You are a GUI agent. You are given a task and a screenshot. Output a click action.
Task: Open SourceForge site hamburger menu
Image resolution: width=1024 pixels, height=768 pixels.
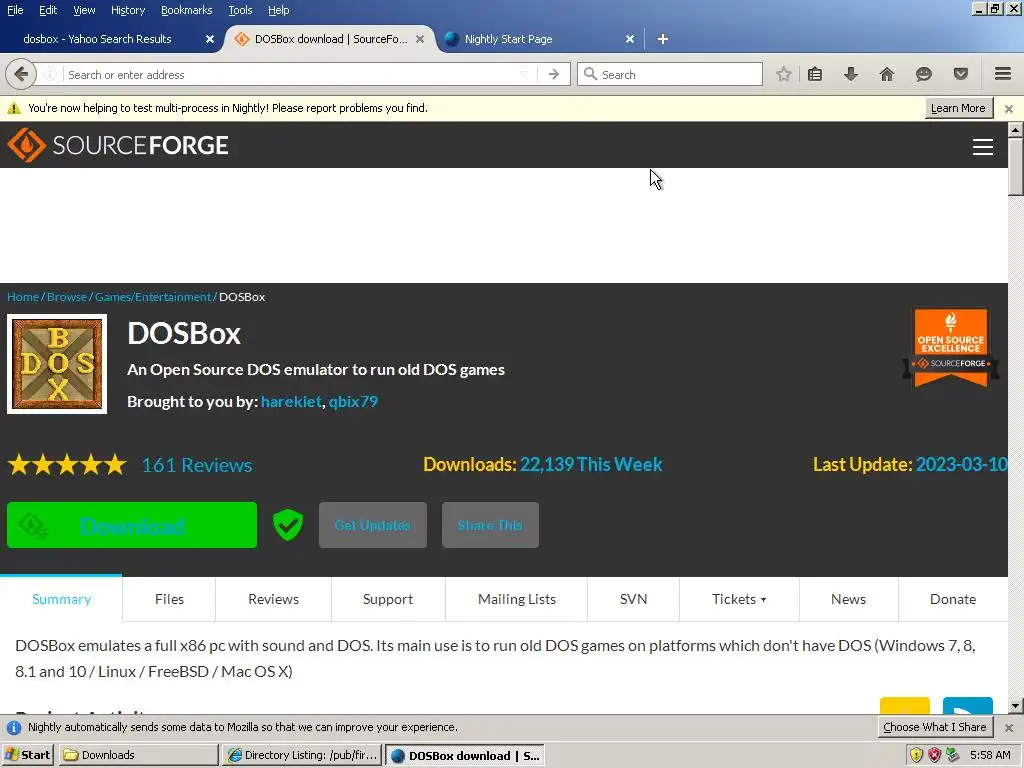pos(982,147)
